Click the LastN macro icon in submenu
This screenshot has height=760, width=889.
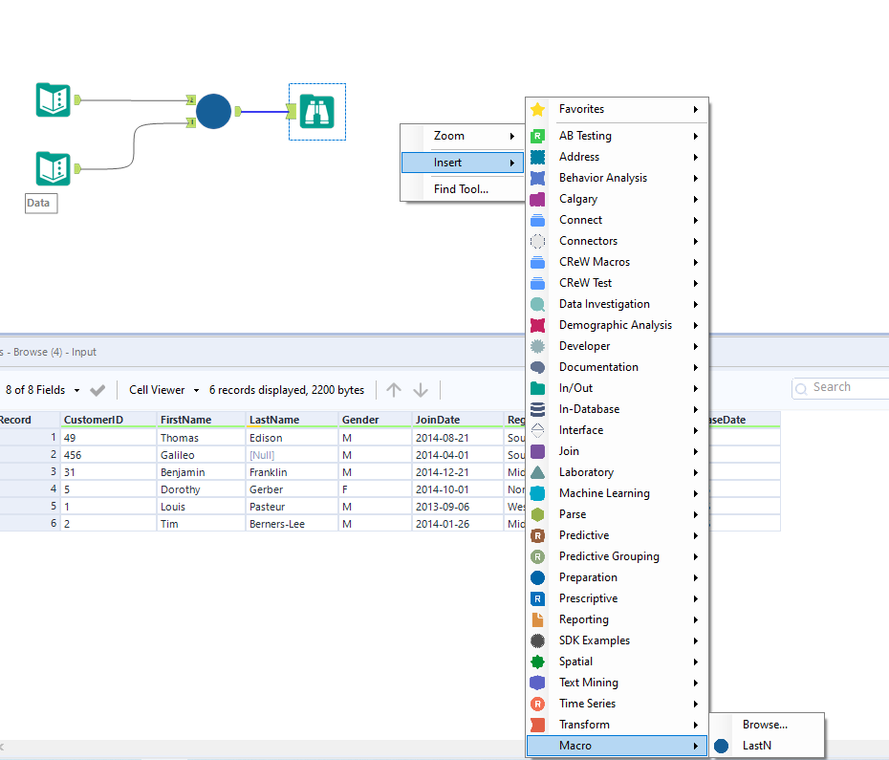point(722,746)
